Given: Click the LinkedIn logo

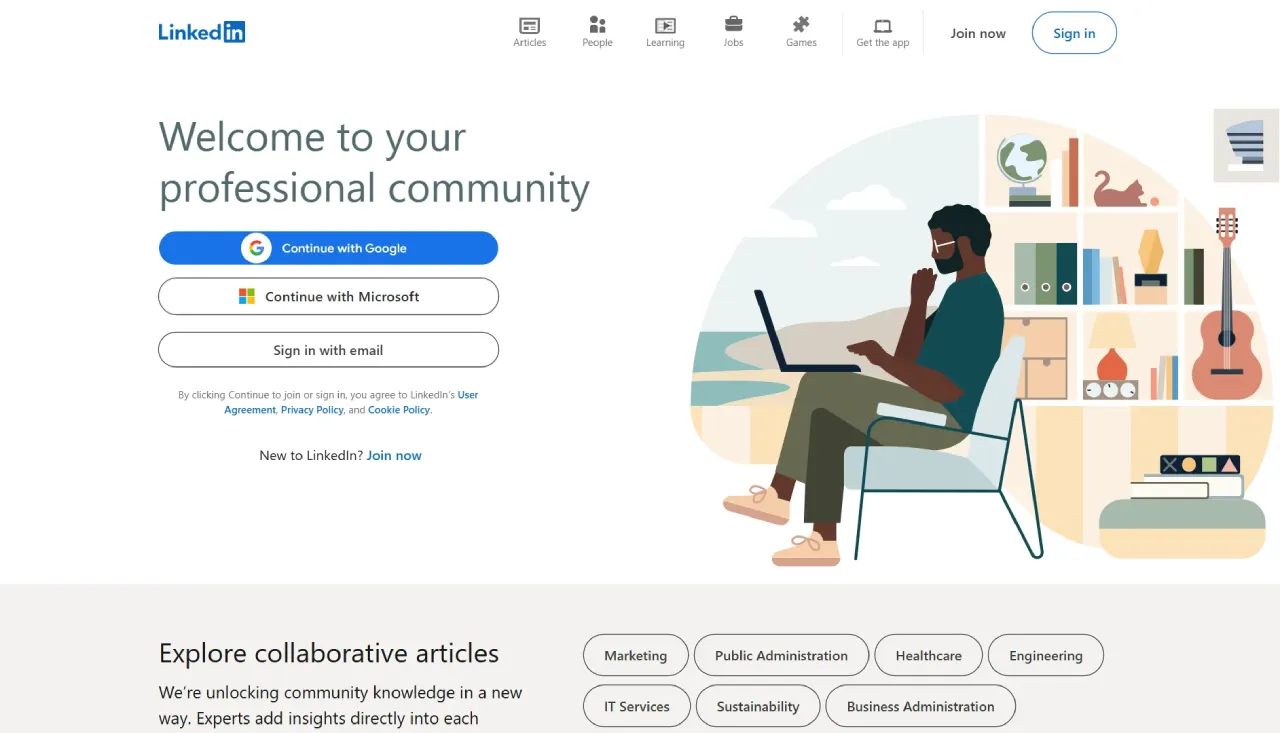Looking at the screenshot, I should pyautogui.click(x=201, y=31).
